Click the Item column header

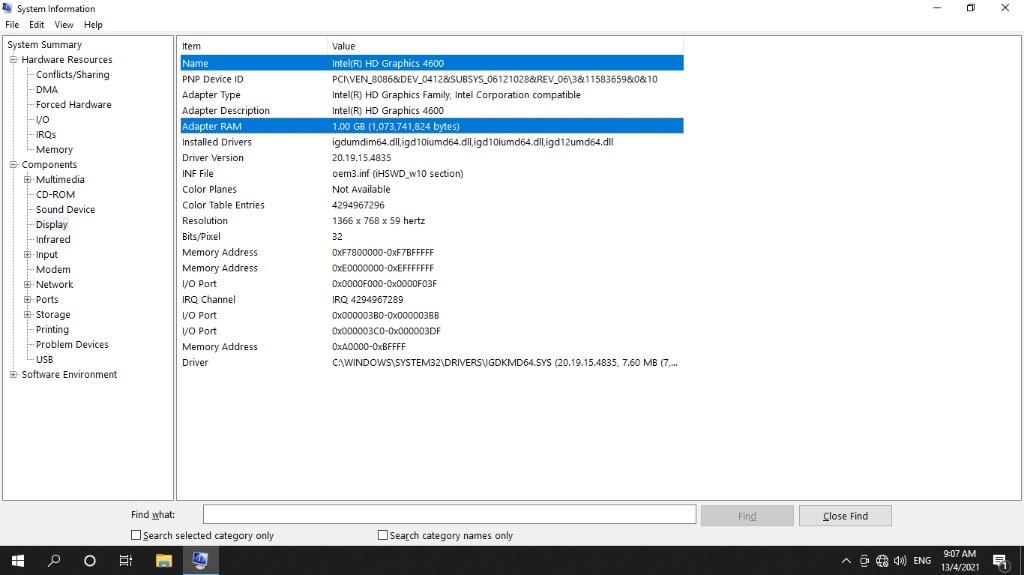pyautogui.click(x=253, y=46)
